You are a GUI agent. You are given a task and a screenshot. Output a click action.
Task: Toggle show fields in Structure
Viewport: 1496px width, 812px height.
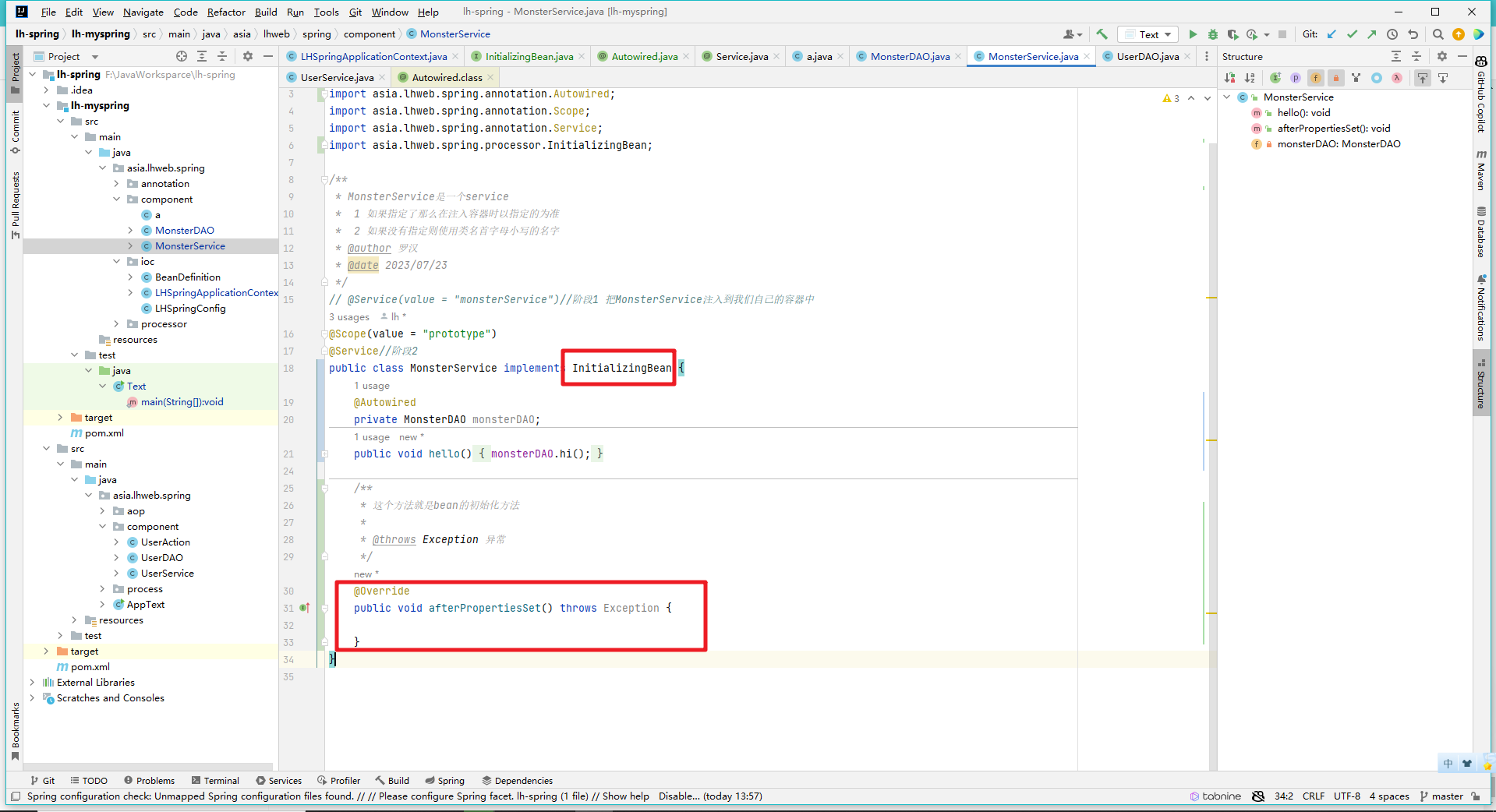pyautogui.click(x=1316, y=78)
